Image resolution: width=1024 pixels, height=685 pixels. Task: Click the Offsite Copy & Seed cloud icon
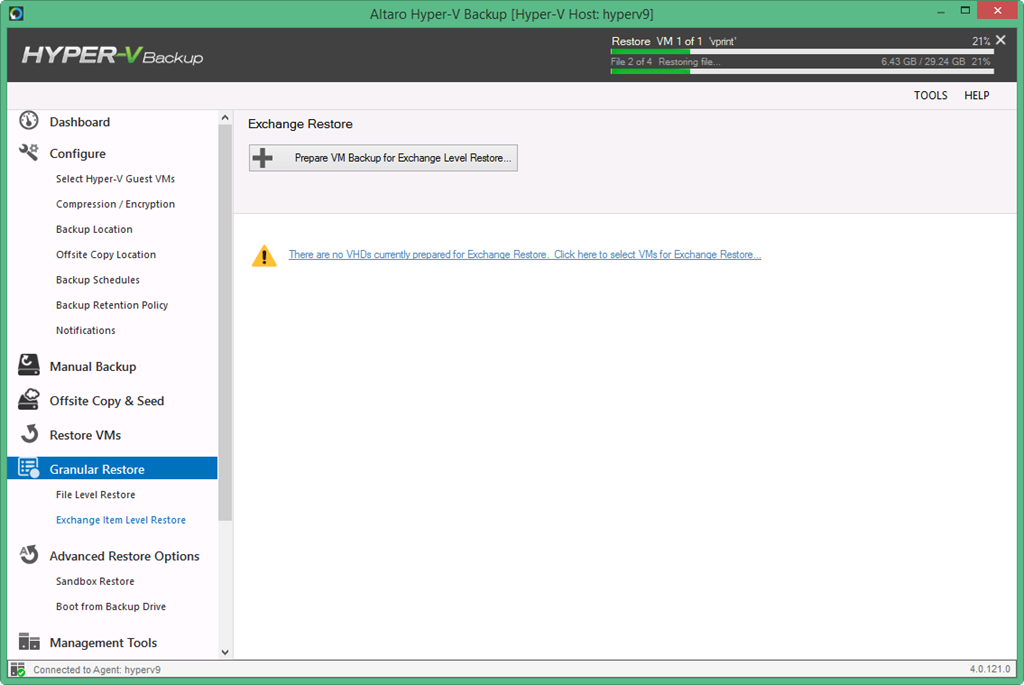click(x=29, y=399)
